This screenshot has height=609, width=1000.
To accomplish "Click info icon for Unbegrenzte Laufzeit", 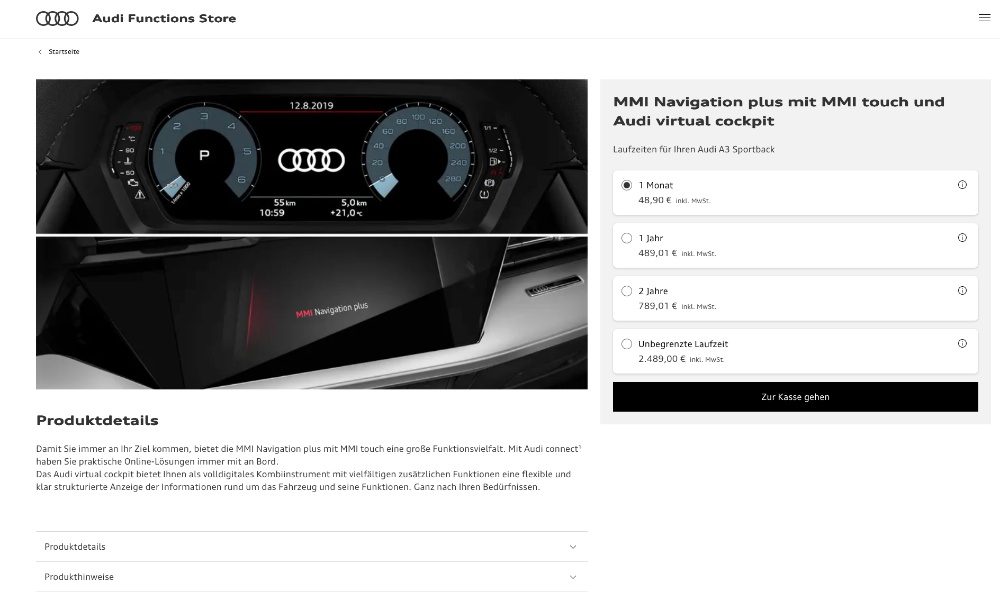I will tap(962, 344).
